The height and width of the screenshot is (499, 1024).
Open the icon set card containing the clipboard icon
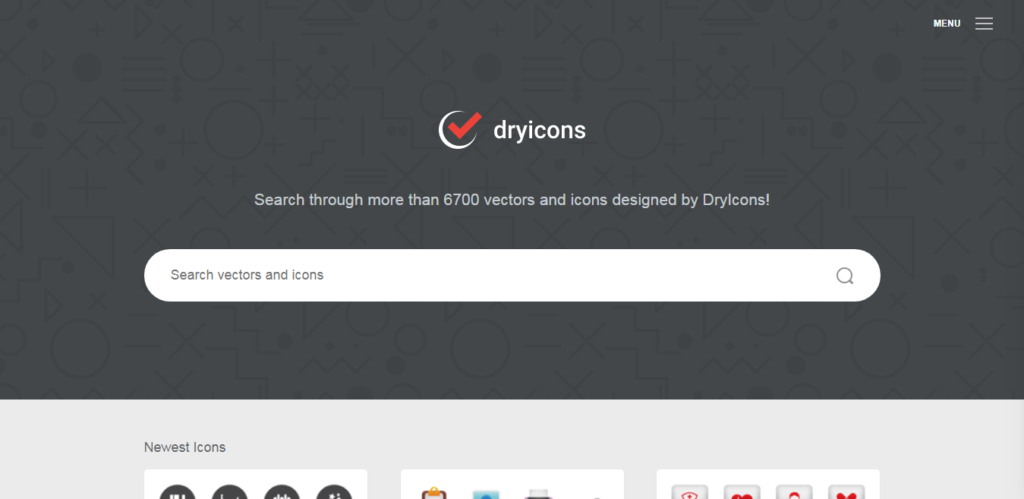pos(512,484)
